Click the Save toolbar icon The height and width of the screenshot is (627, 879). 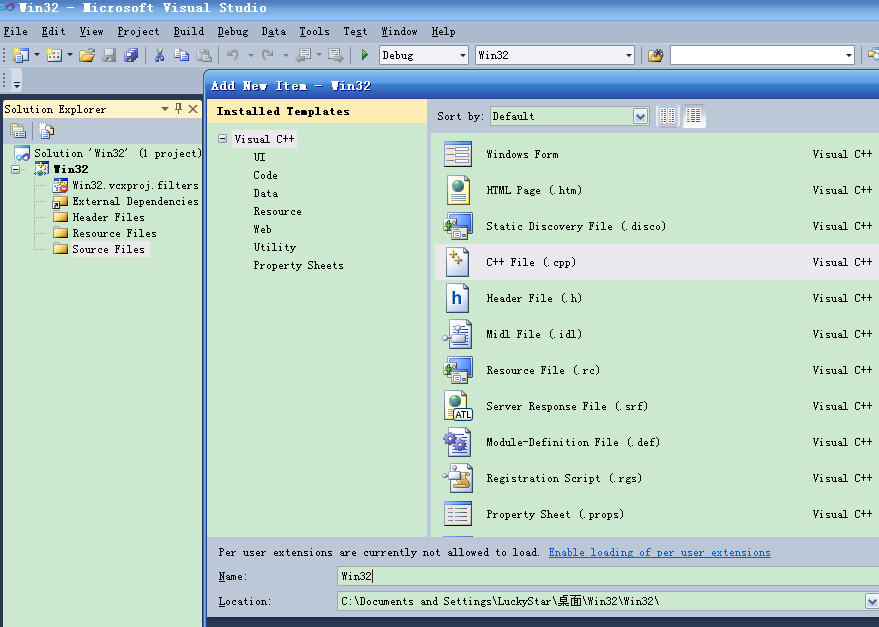pos(109,55)
